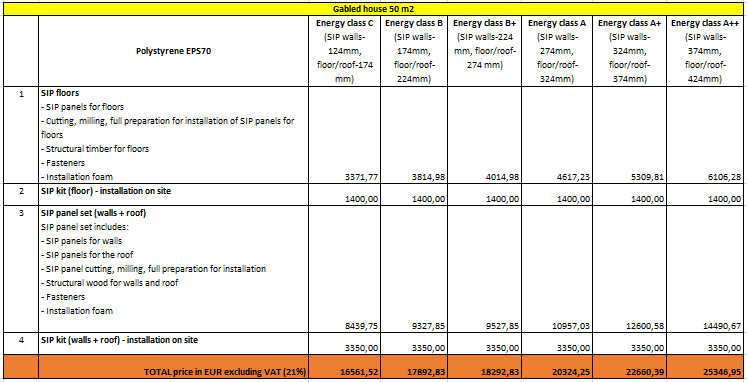The image size is (747, 382).
Task: Select the Energy class A++ header cell
Action: point(705,51)
